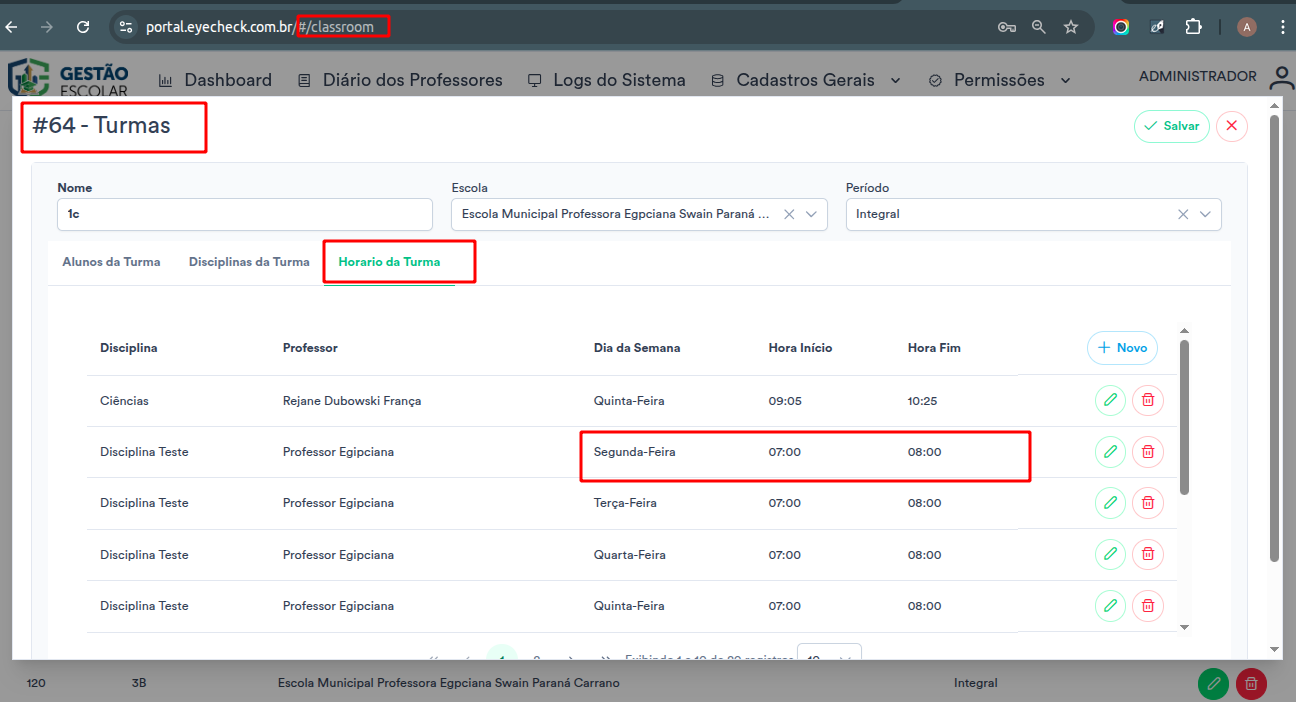
Task: Switch to Alunos da Turma tab
Action: pos(111,262)
